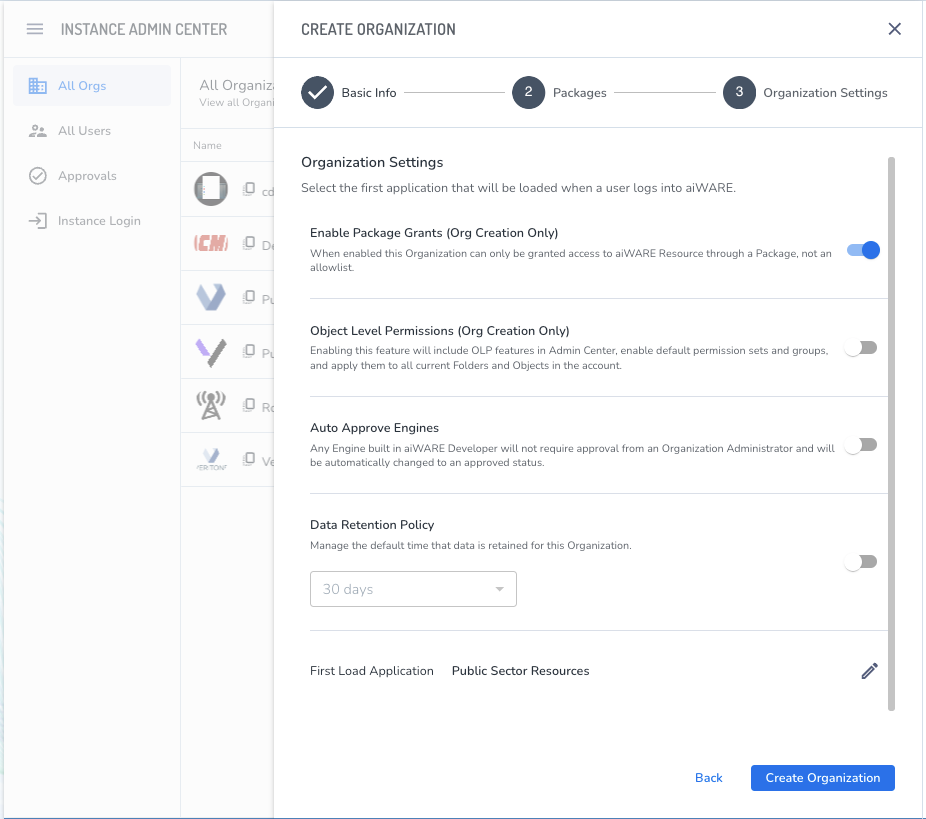
Task: Open the 30 days retention dropdown
Action: click(413, 589)
